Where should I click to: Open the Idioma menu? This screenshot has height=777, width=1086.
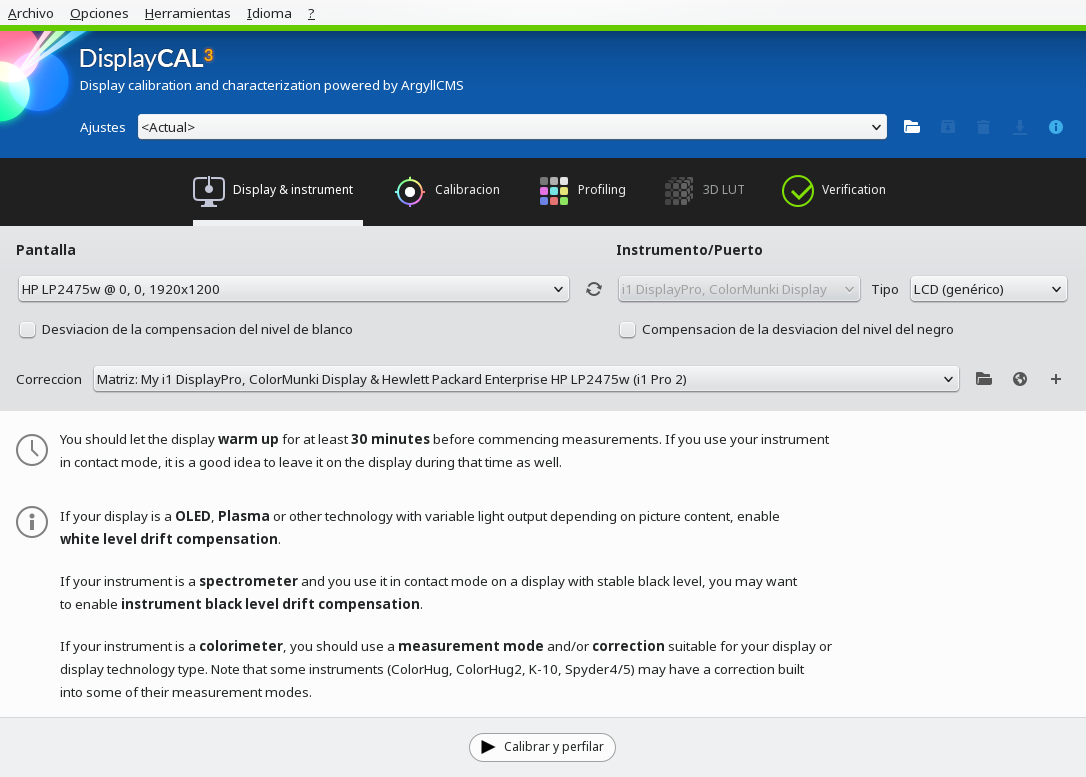269,13
